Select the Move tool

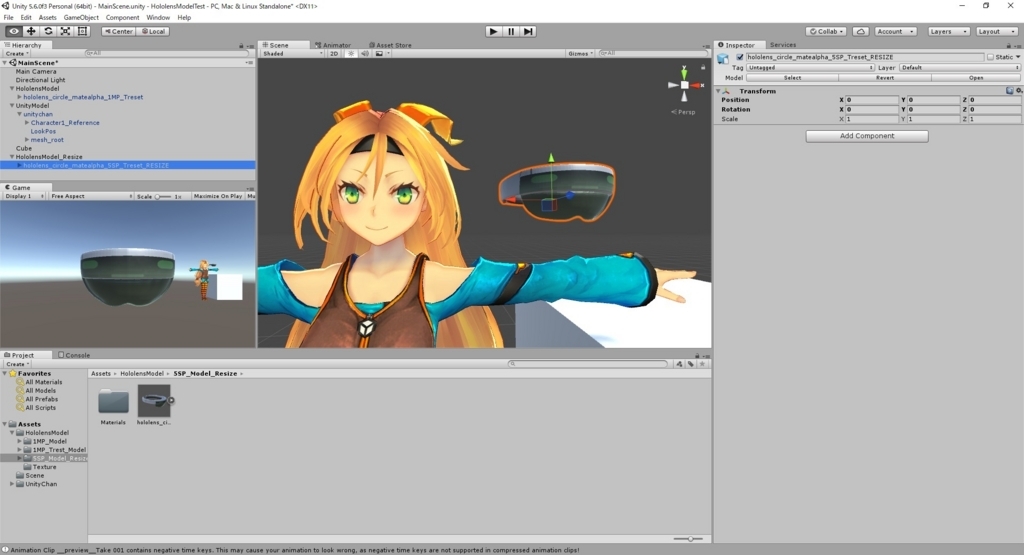pos(31,31)
